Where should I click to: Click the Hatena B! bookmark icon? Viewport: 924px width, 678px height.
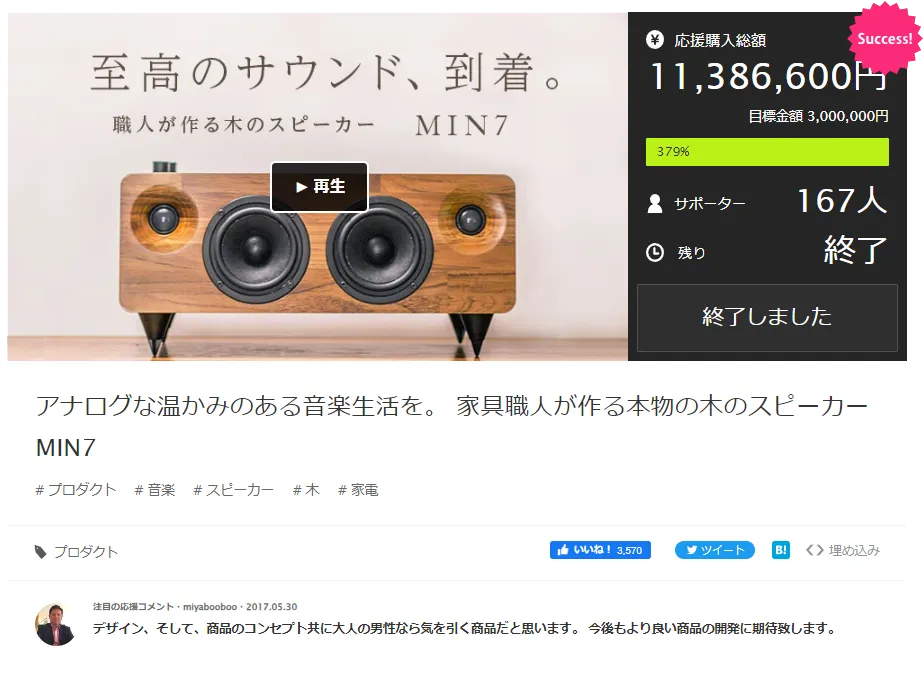tap(781, 550)
